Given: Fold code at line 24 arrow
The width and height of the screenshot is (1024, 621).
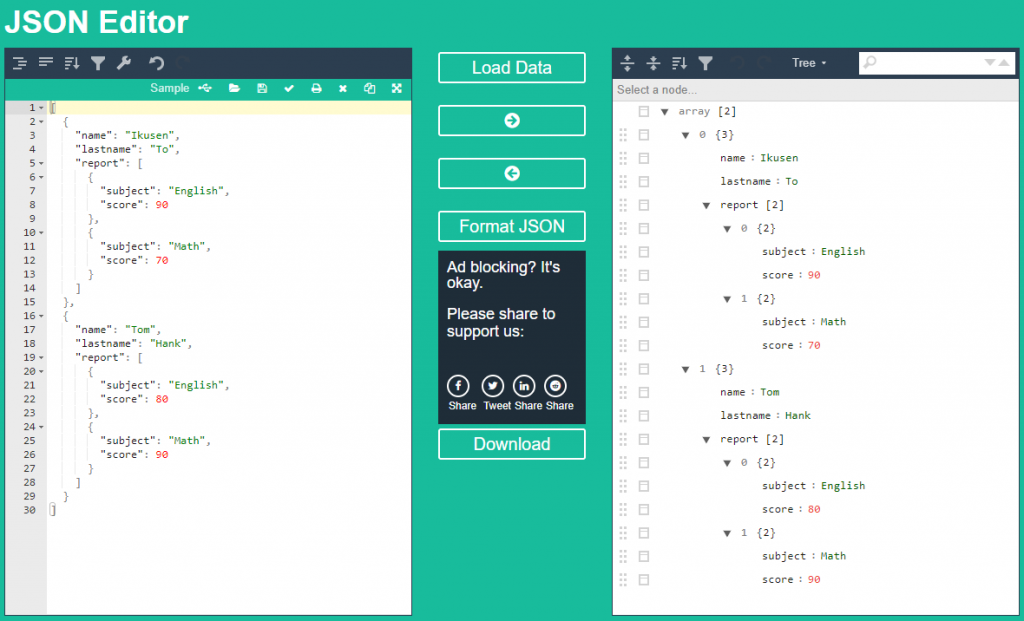Looking at the screenshot, I should pyautogui.click(x=42, y=427).
